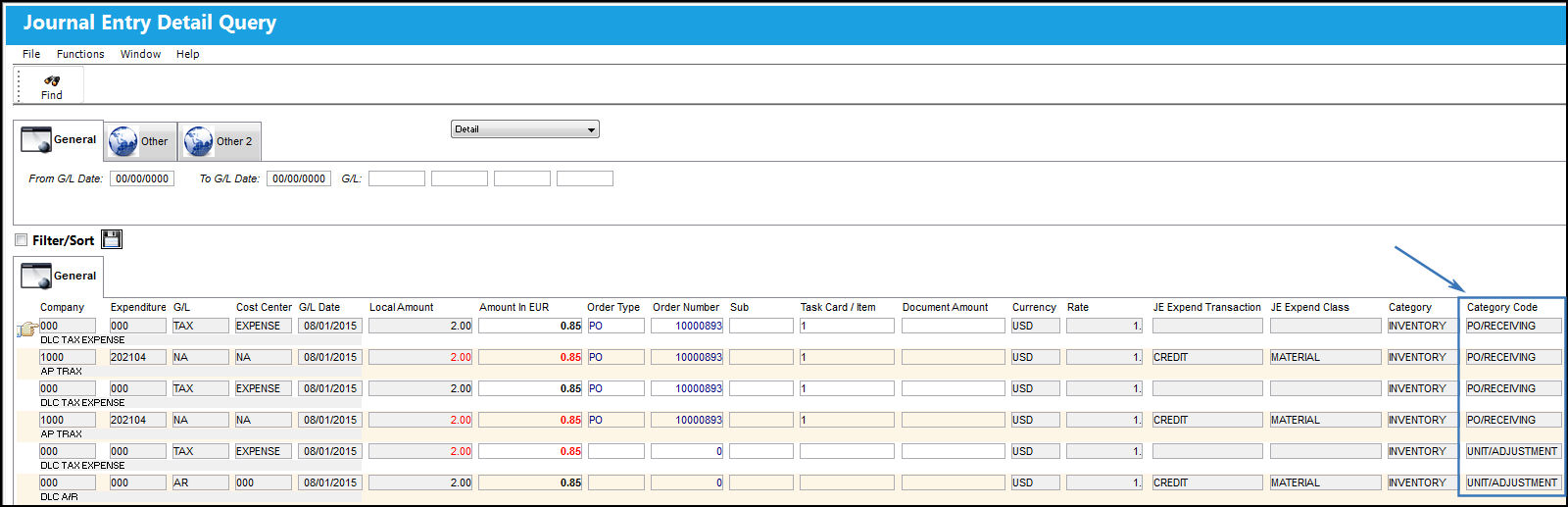Viewport: 1568px width, 507px height.
Task: Click the globe icon on Other tab
Action: 123,141
